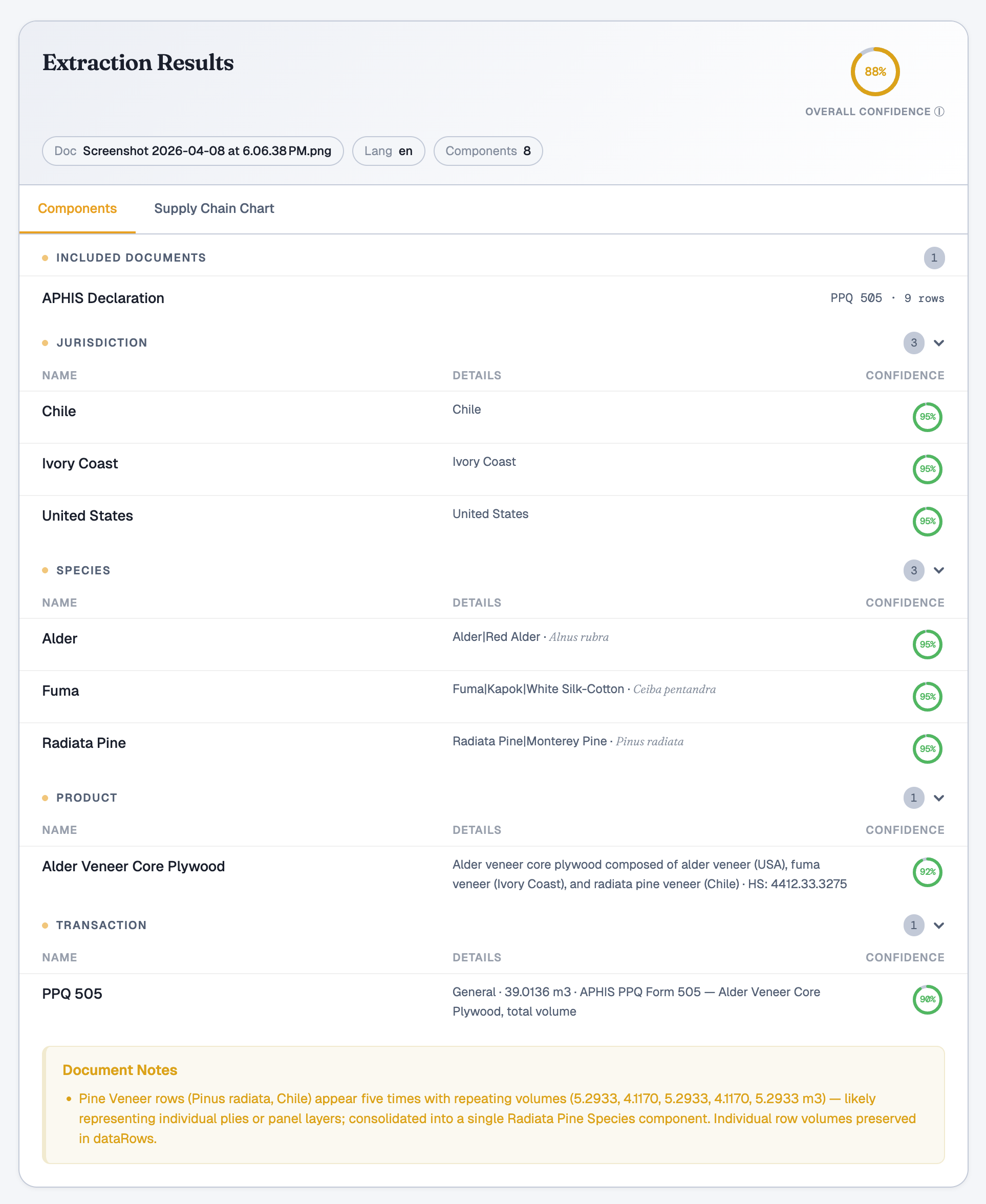
Task: Click the 92% Alder Veneer Core Plywood badge
Action: (x=927, y=872)
